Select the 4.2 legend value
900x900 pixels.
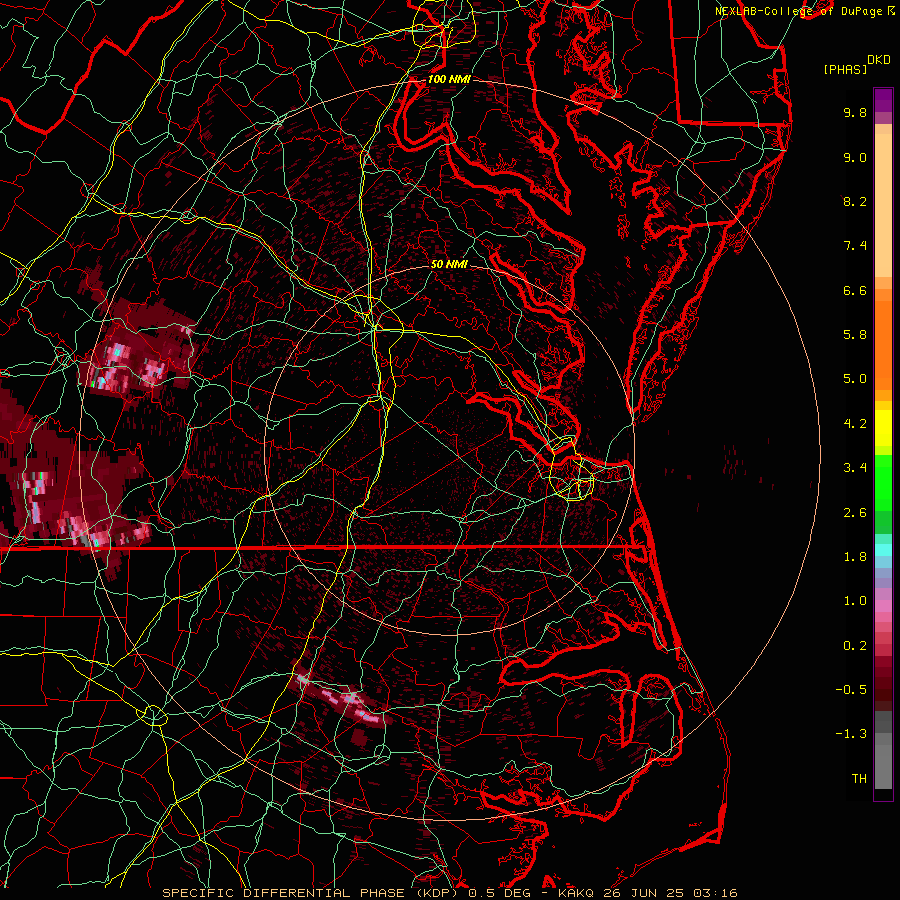[x=855, y=424]
